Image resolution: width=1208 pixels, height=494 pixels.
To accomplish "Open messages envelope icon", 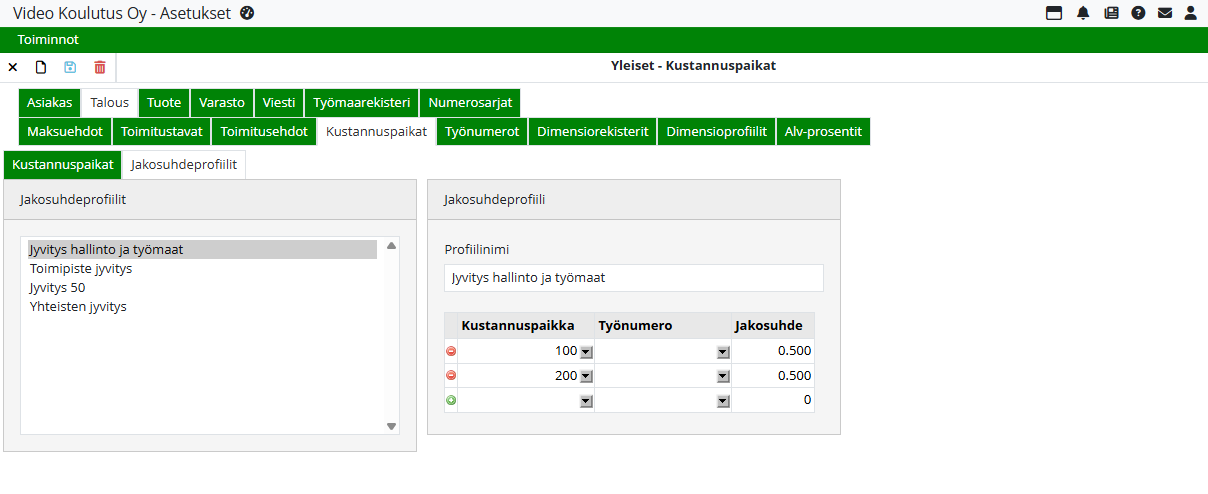I will coord(1165,13).
